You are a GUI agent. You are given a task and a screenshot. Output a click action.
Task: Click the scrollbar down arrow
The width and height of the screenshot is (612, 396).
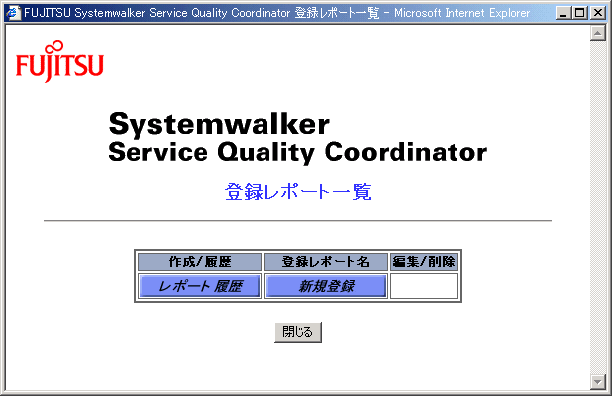(598, 382)
